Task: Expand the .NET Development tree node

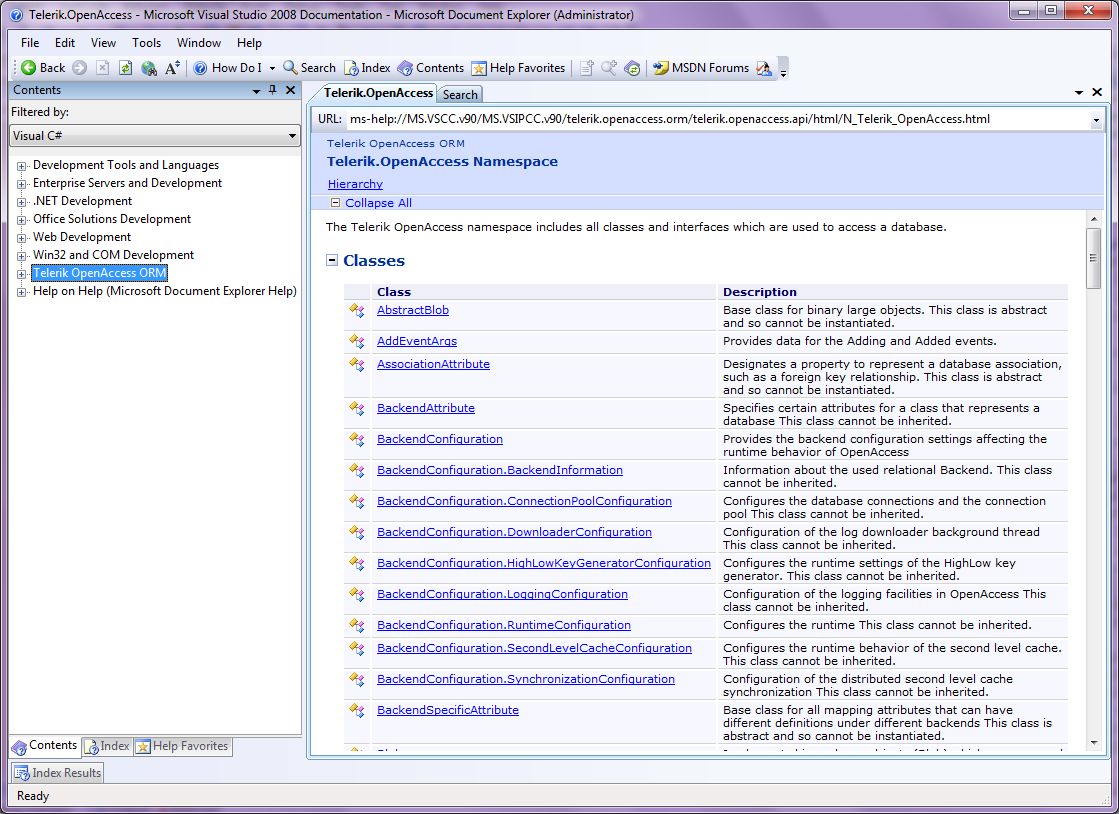Action: (22, 201)
